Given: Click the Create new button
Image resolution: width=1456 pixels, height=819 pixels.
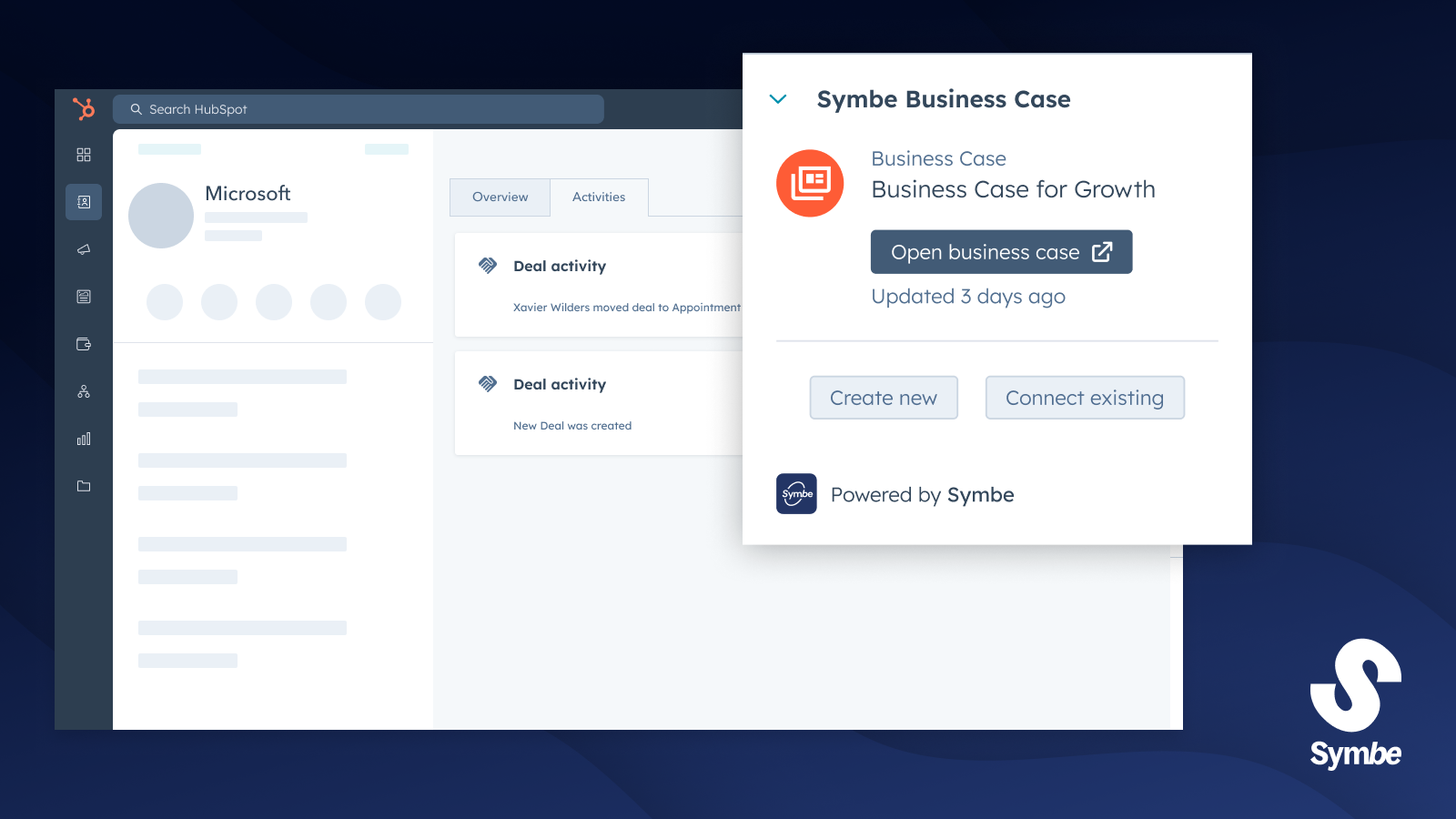Looking at the screenshot, I should click(x=884, y=398).
